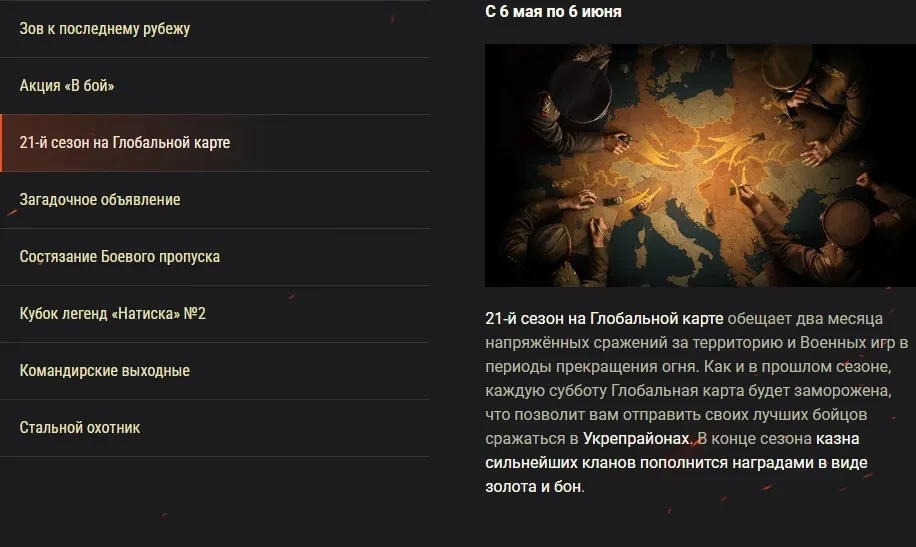Click the «периоды прекращения огня» sentence
The width and height of the screenshot is (916, 547).
591,366
